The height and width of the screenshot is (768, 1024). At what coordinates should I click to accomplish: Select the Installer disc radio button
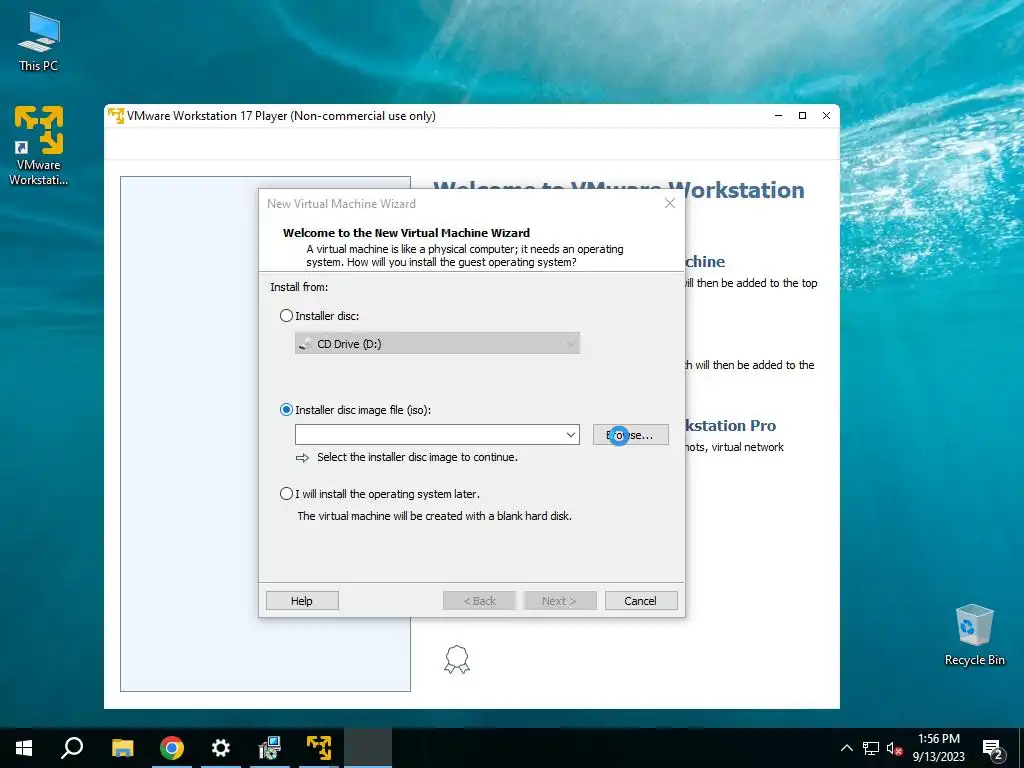[x=286, y=316]
